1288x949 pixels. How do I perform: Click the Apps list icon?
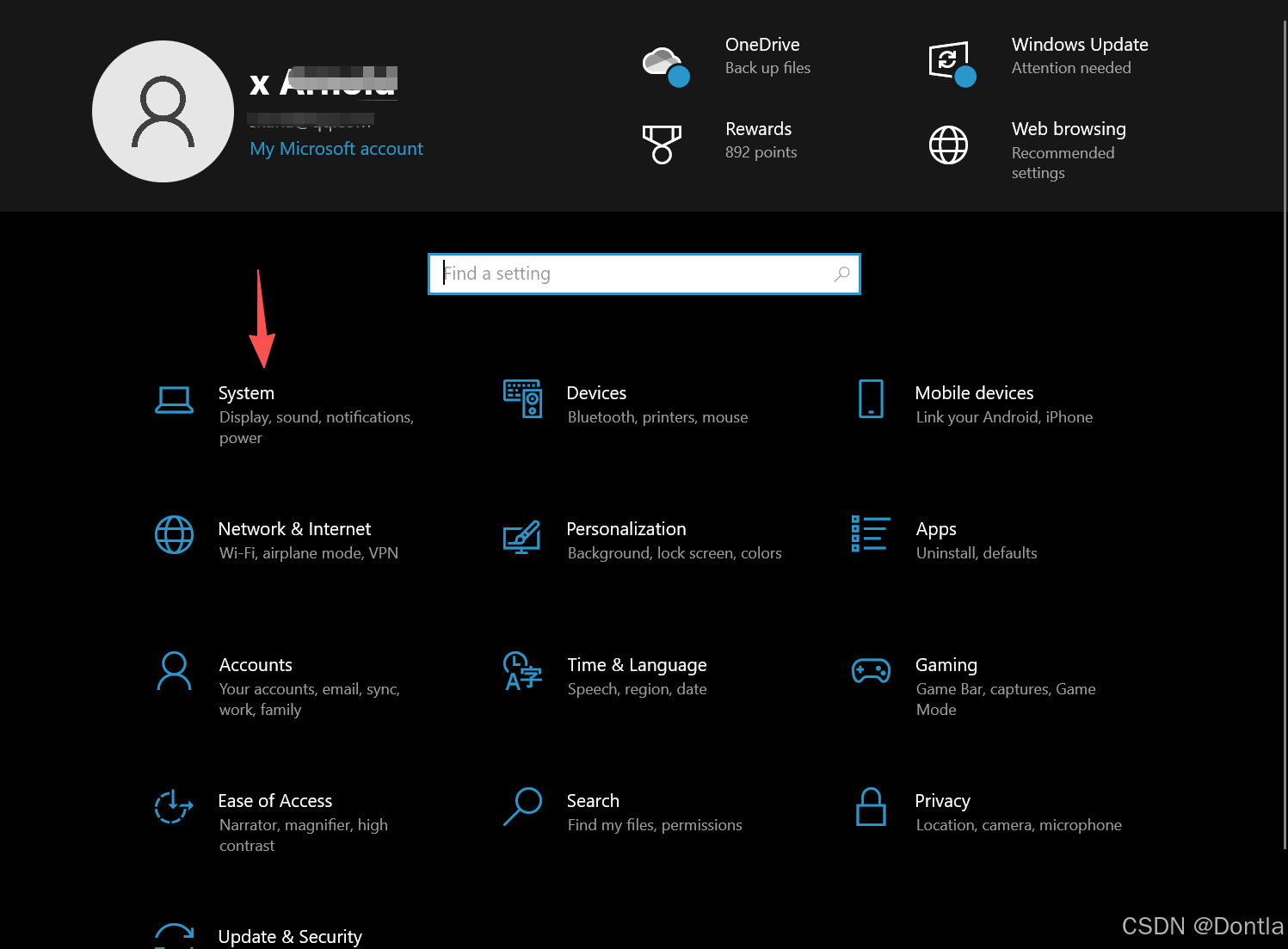tap(871, 533)
